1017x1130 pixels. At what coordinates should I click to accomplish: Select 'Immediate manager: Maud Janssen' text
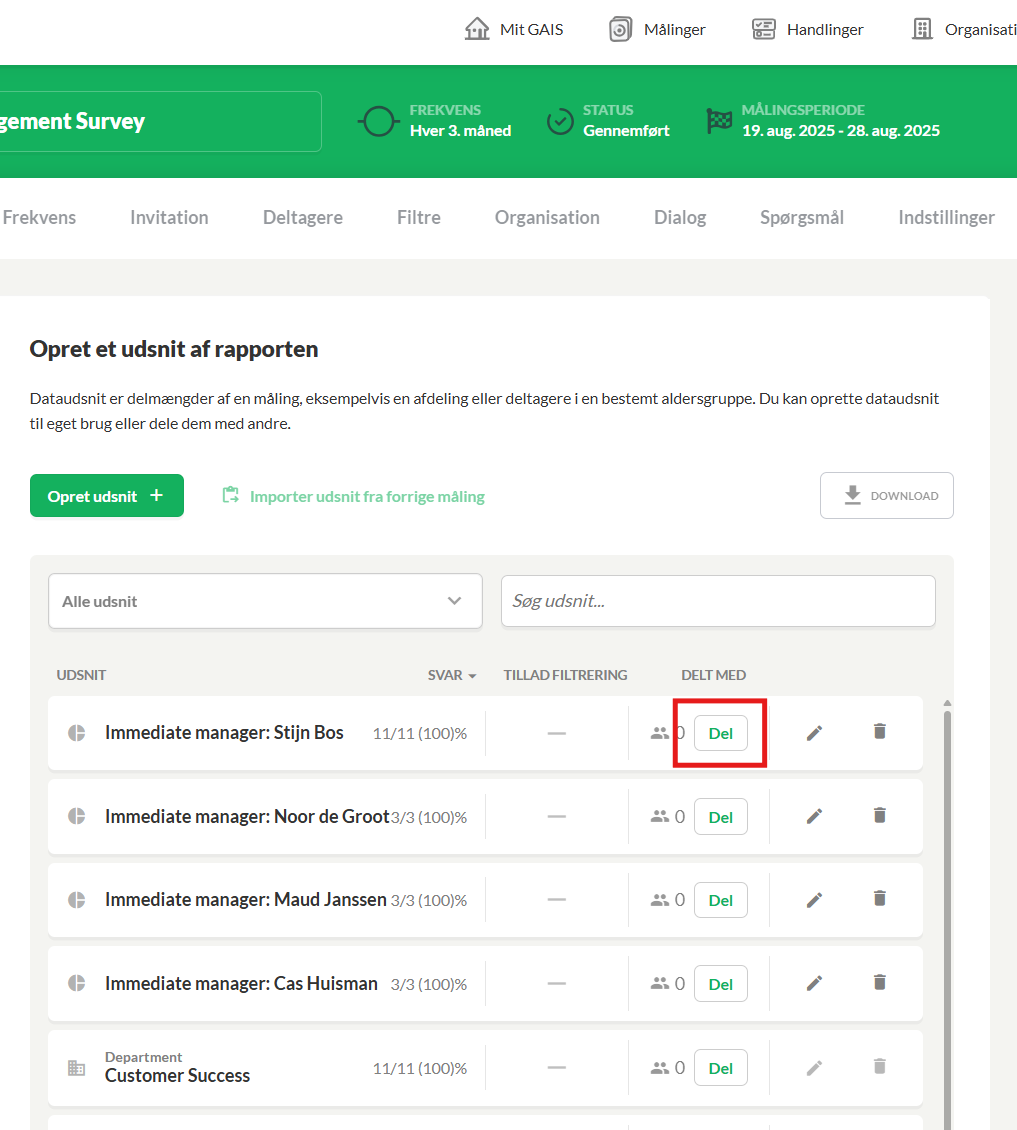(246, 900)
